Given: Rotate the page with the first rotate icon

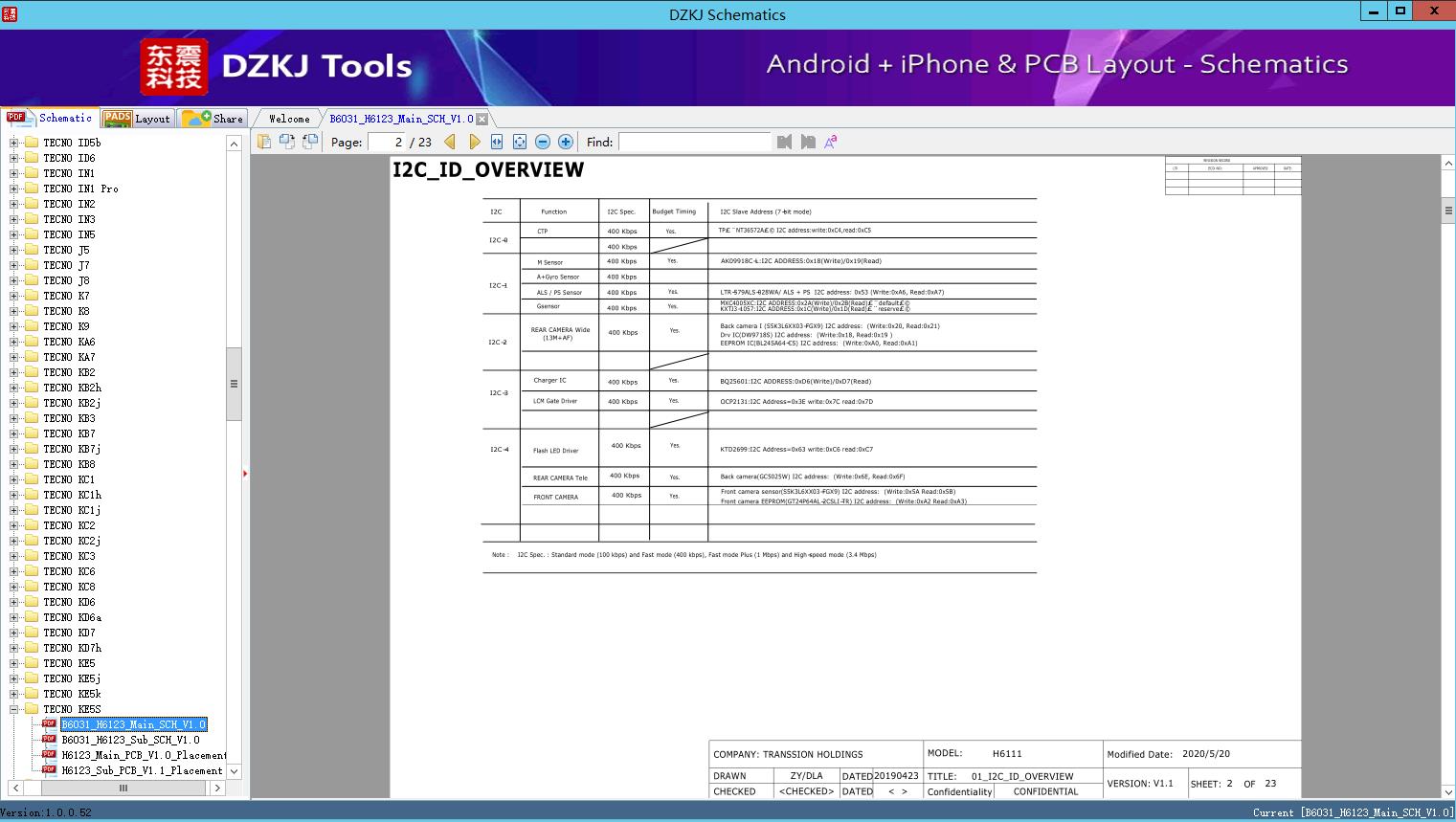Looking at the screenshot, I should coord(287,142).
